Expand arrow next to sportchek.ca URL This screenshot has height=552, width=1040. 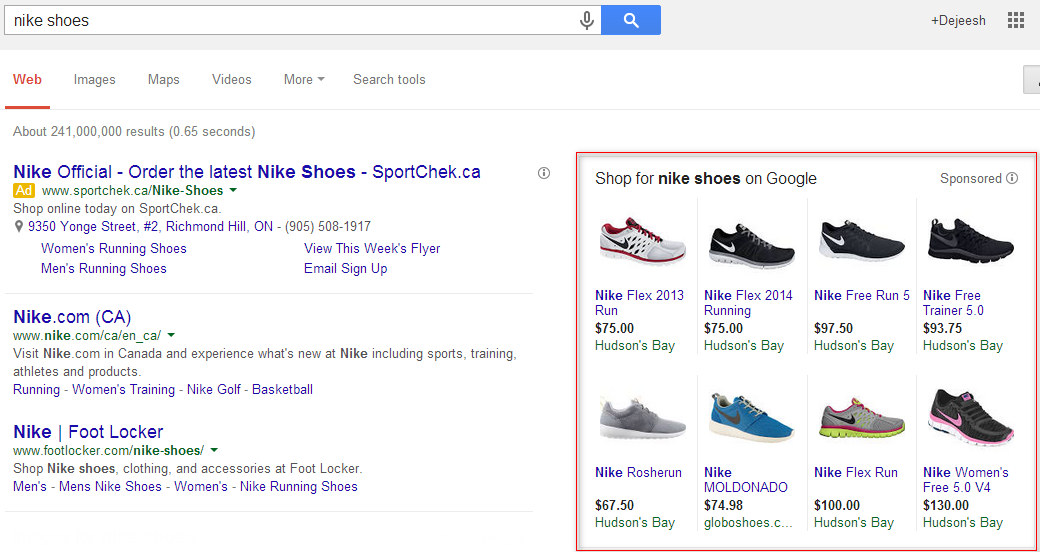coord(233,191)
